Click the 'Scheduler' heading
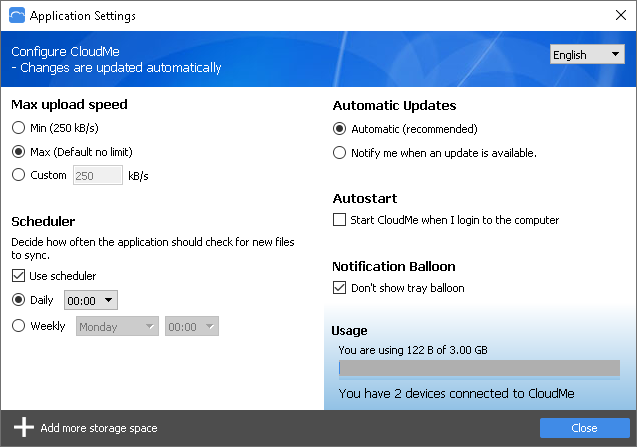The image size is (637, 447). pyautogui.click(x=43, y=221)
